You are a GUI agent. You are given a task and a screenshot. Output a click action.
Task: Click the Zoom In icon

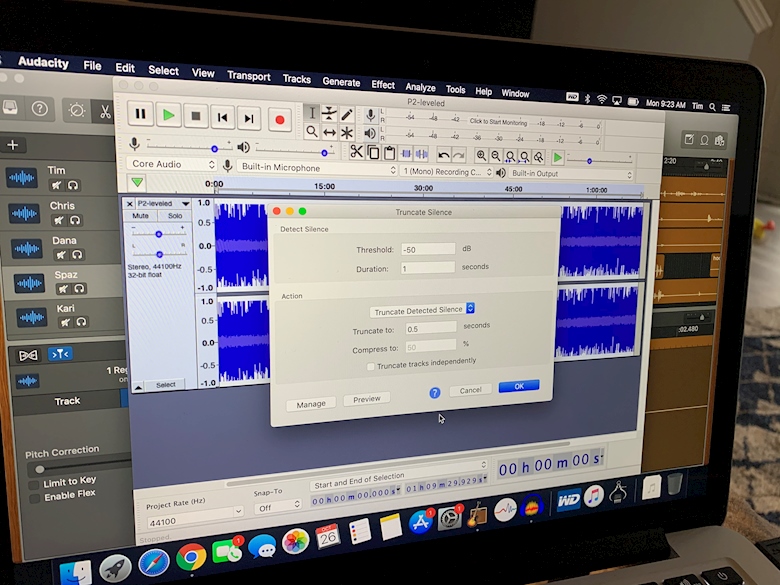pyautogui.click(x=481, y=156)
